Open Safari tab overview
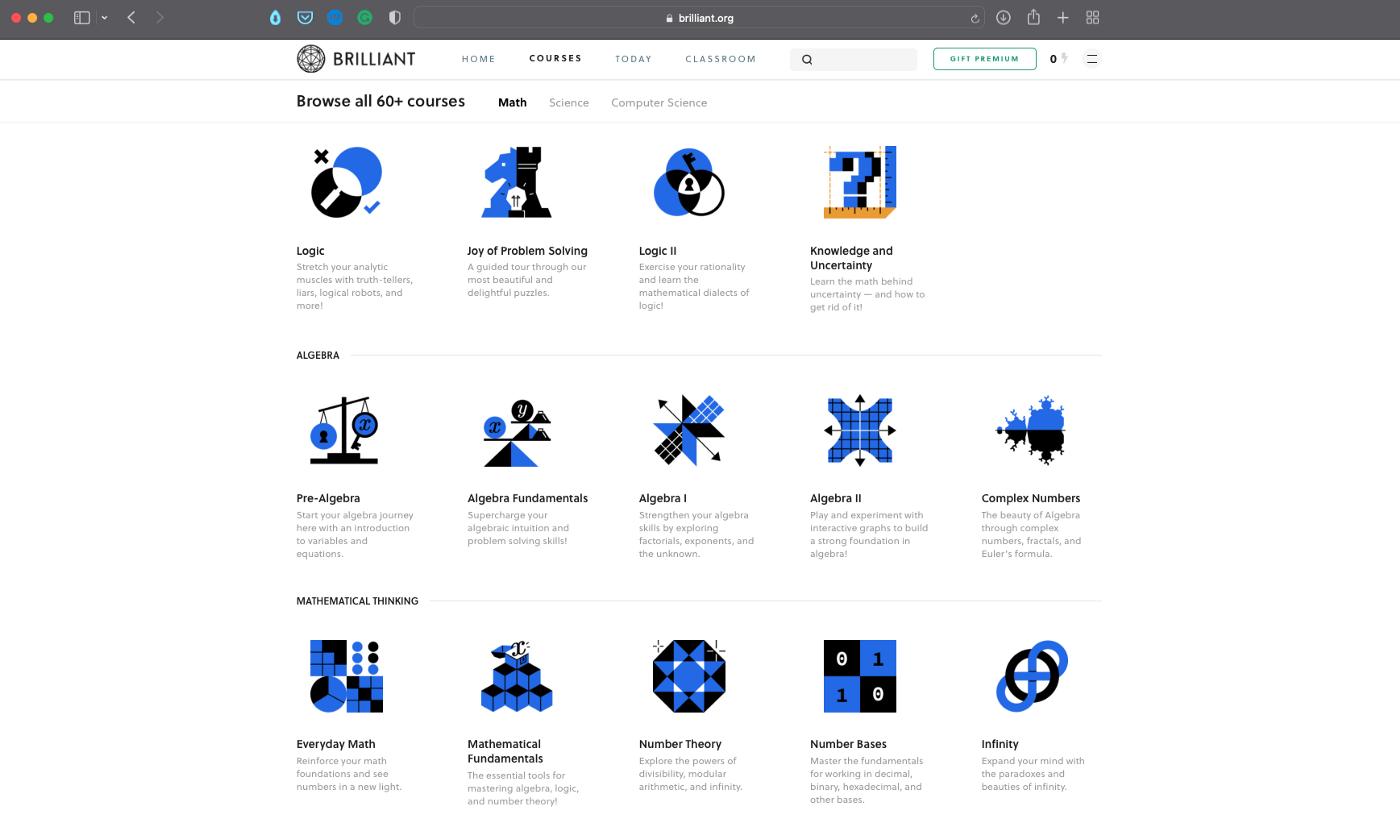This screenshot has height=814, width=1400. click(1092, 18)
